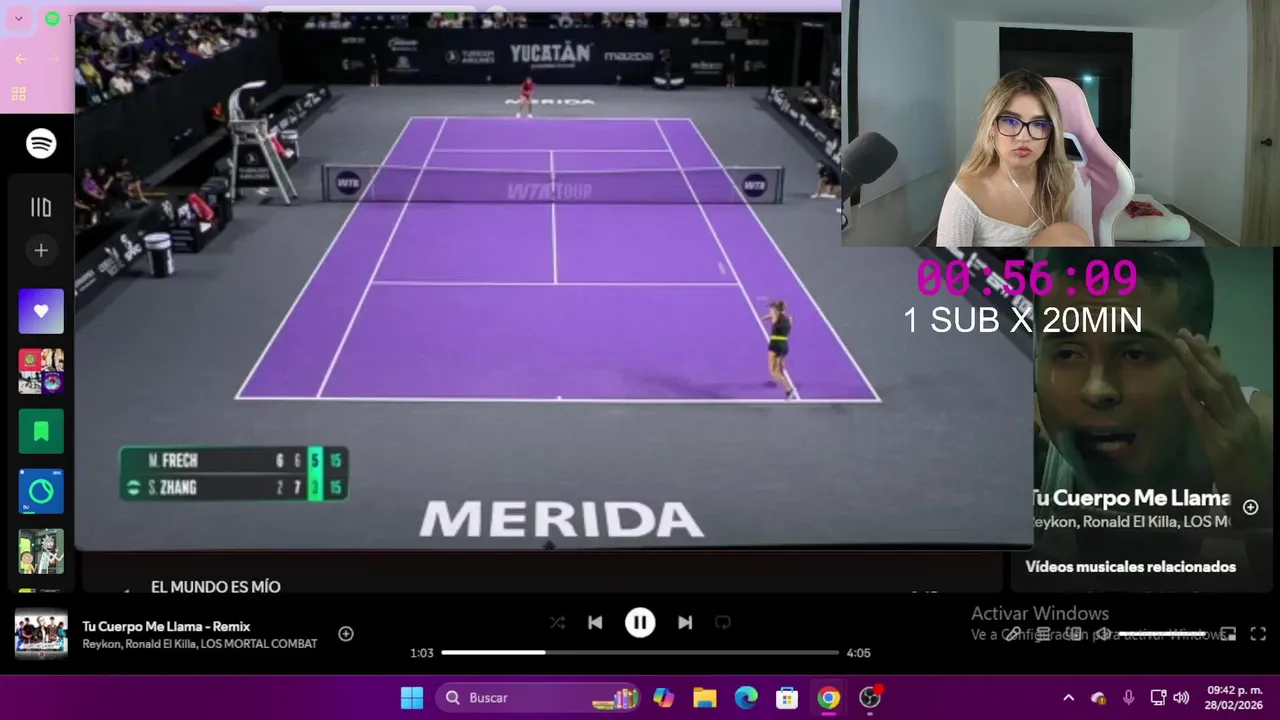Expand the browser tab search chevron

(x=18, y=18)
